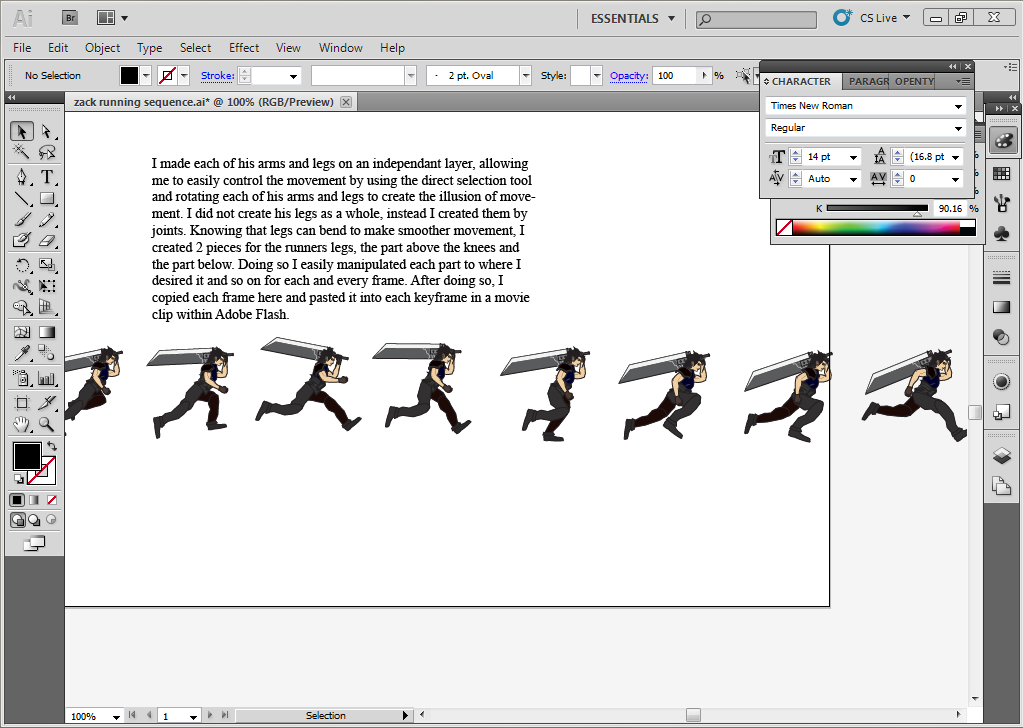
Task: Open the Layers panel icon
Action: (1001, 455)
